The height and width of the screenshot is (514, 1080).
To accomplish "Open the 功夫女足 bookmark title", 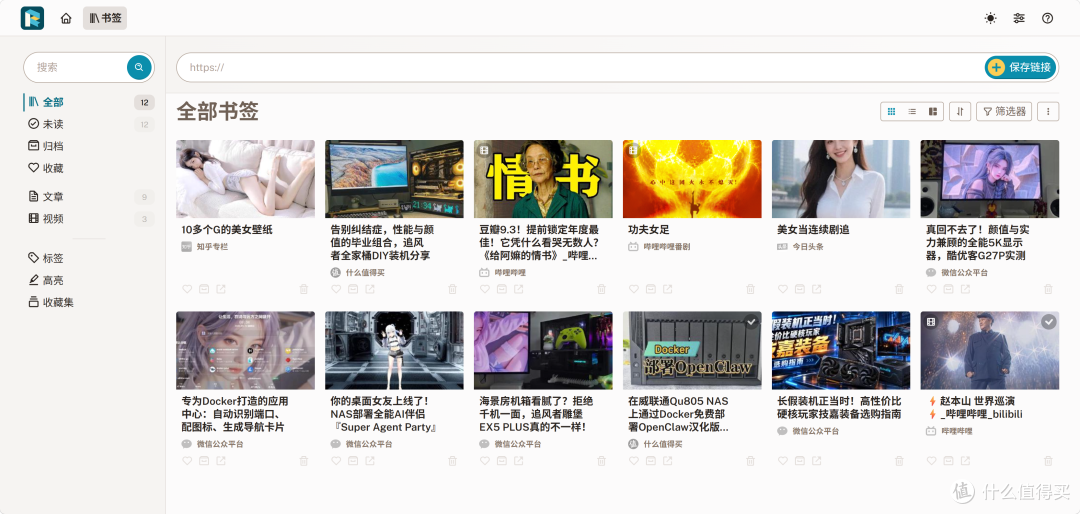I will tap(649, 229).
